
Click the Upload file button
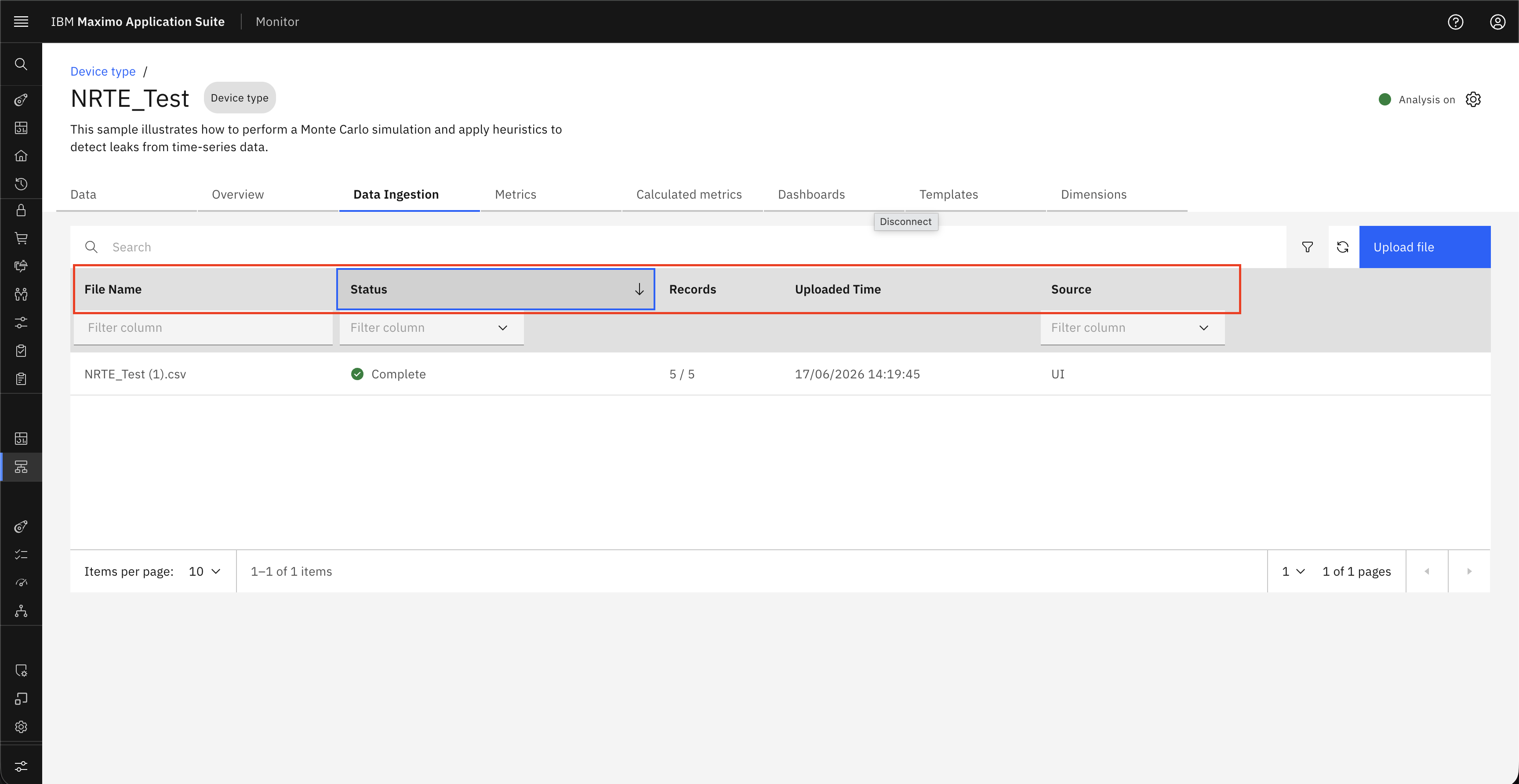1425,247
